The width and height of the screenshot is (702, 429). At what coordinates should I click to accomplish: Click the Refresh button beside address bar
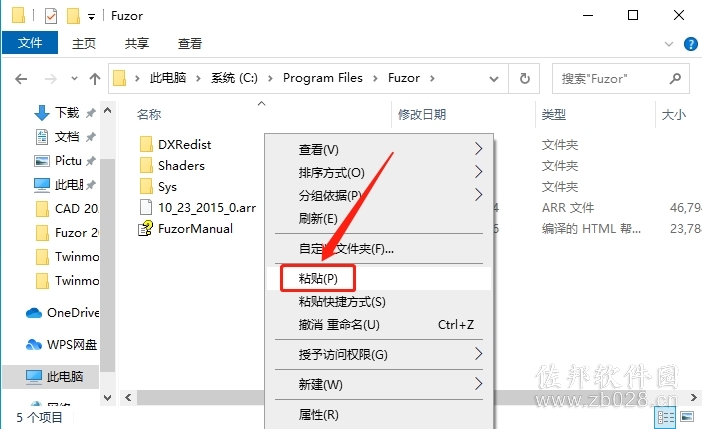click(x=524, y=79)
